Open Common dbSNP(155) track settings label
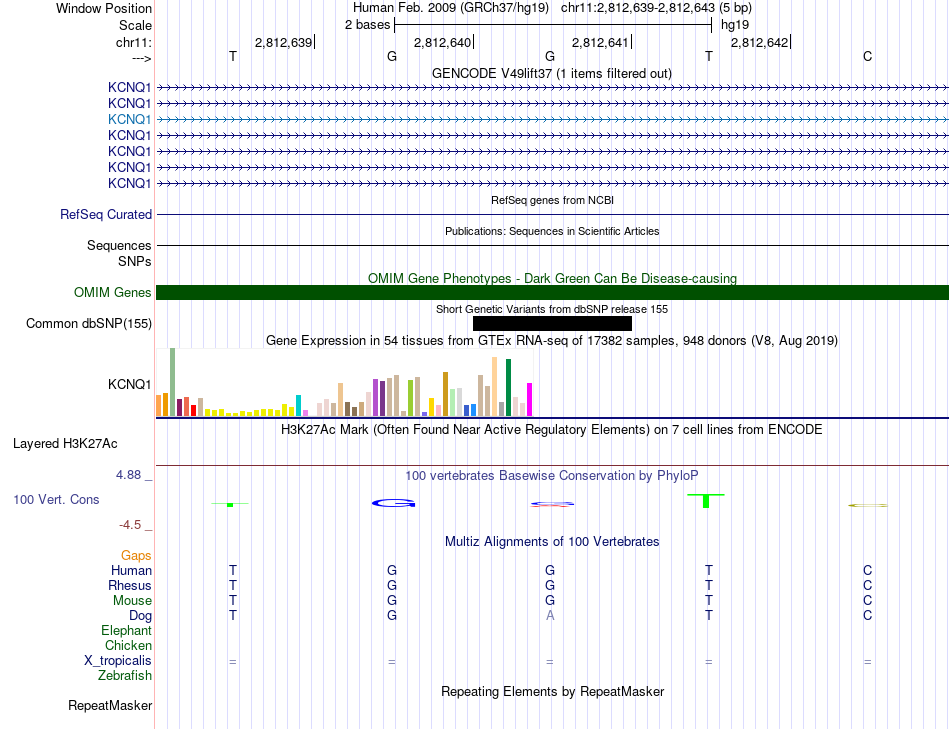 88,324
